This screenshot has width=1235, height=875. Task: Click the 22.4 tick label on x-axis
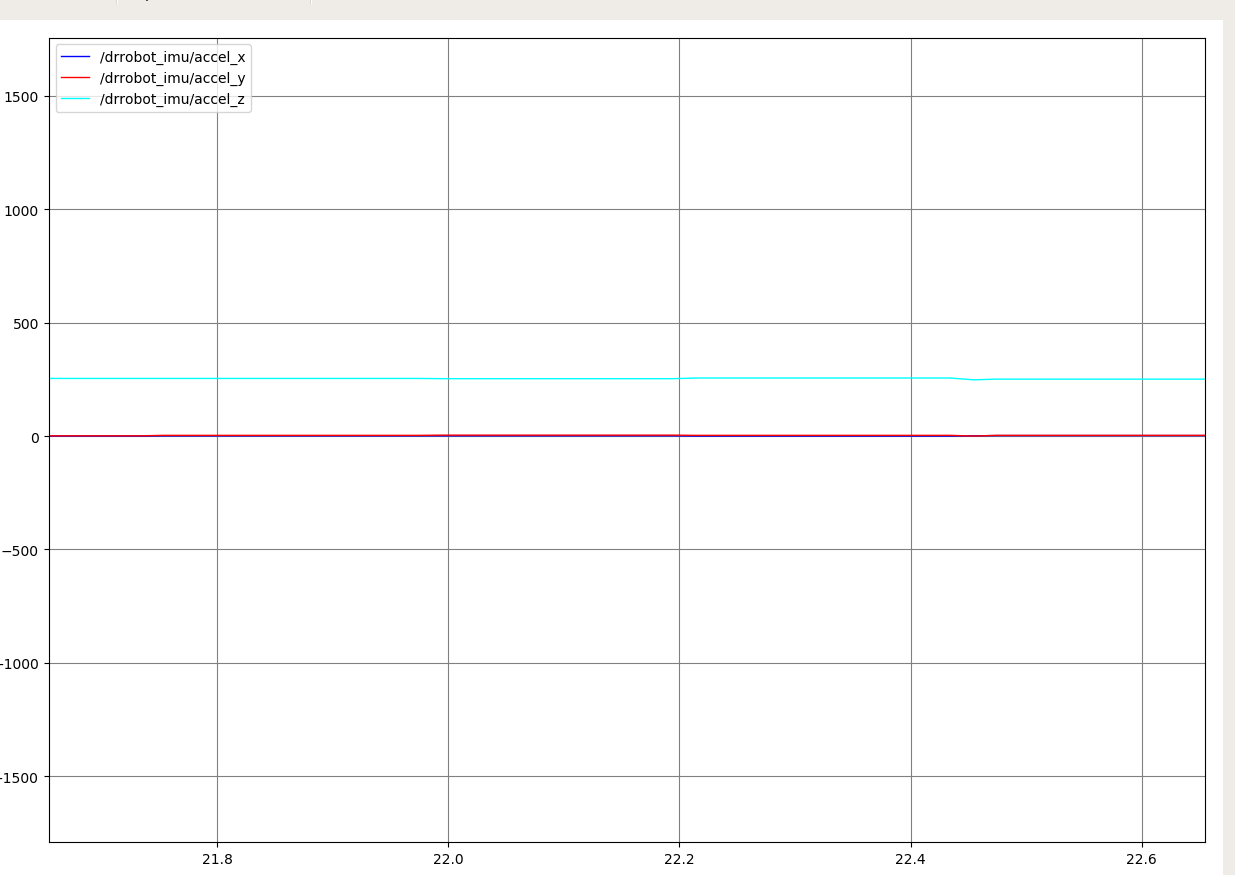[911, 859]
